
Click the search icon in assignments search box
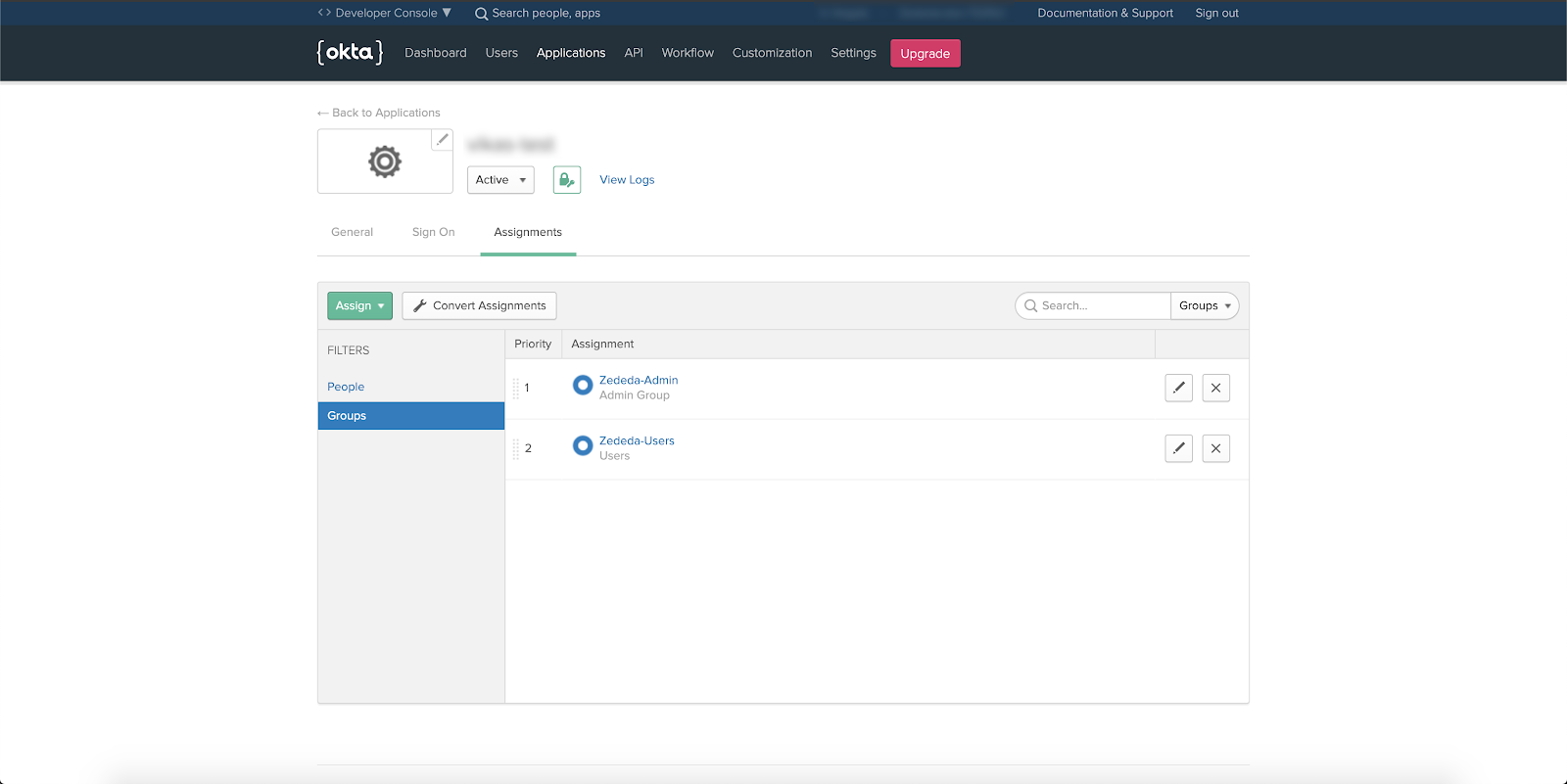[1030, 306]
